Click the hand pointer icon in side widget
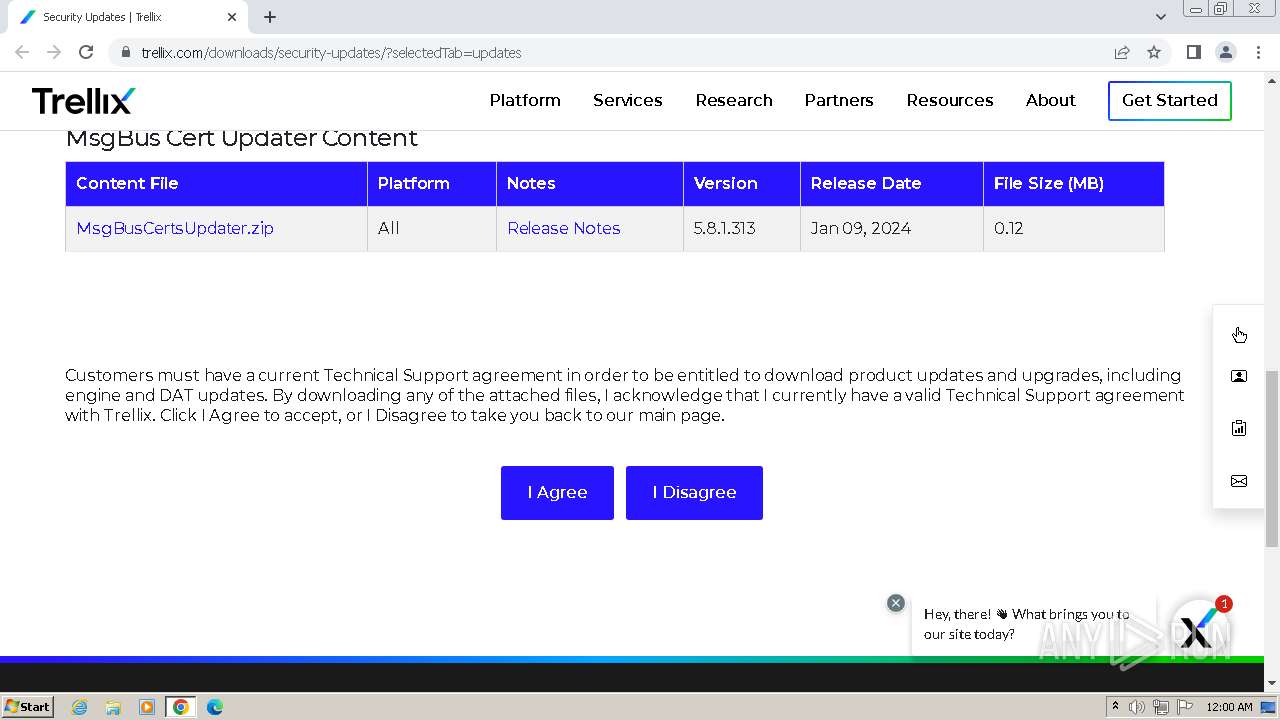The image size is (1280, 720). tap(1239, 334)
